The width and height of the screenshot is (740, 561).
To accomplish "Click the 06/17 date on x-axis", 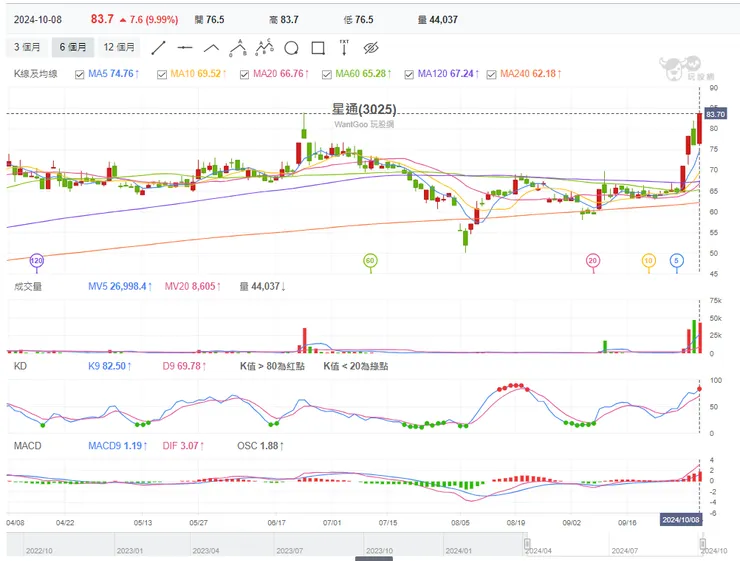I will pos(277,523).
